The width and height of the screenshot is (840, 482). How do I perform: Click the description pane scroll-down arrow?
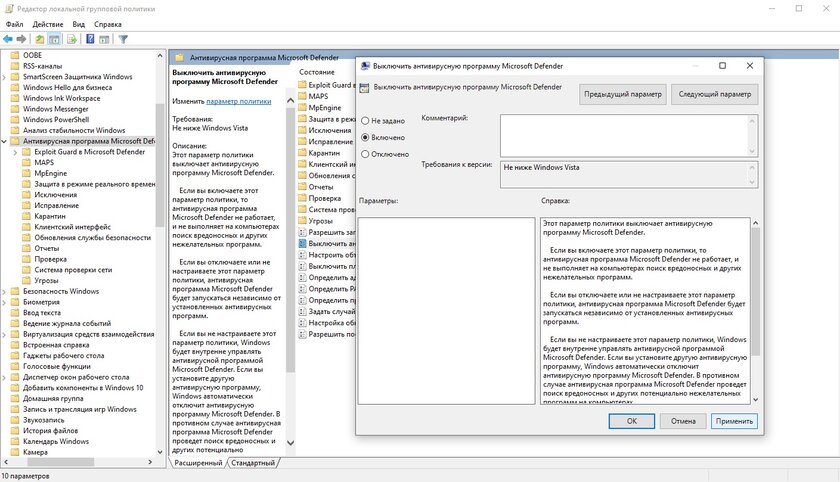coord(290,442)
